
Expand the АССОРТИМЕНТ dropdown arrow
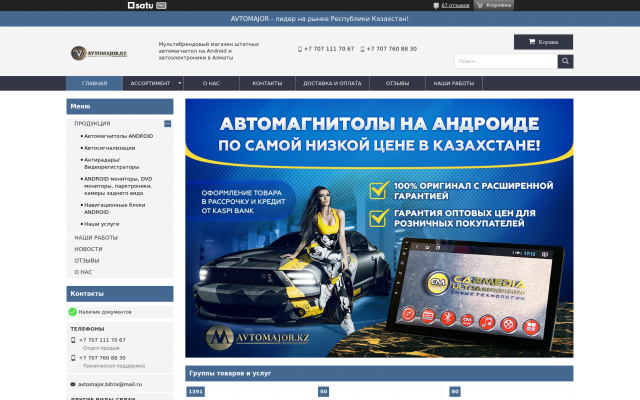(179, 83)
